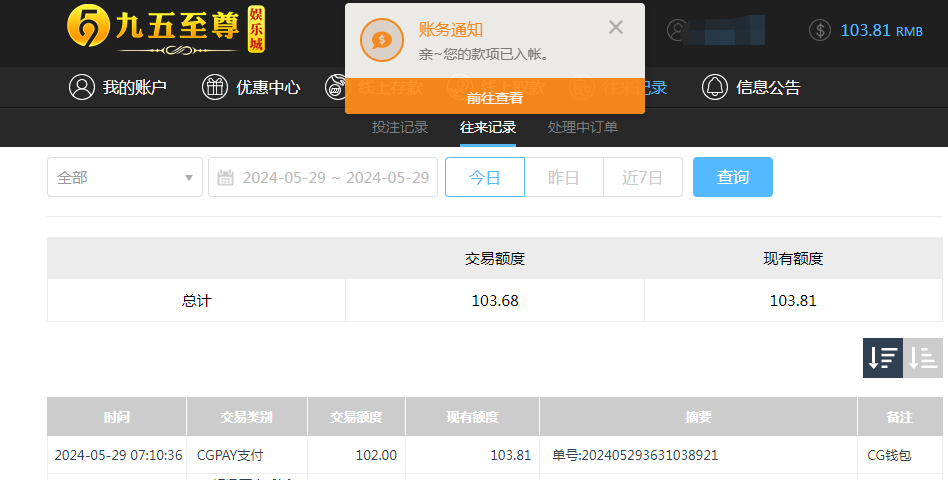Click the user avatar icon in header
The image size is (948, 480).
tap(679, 30)
